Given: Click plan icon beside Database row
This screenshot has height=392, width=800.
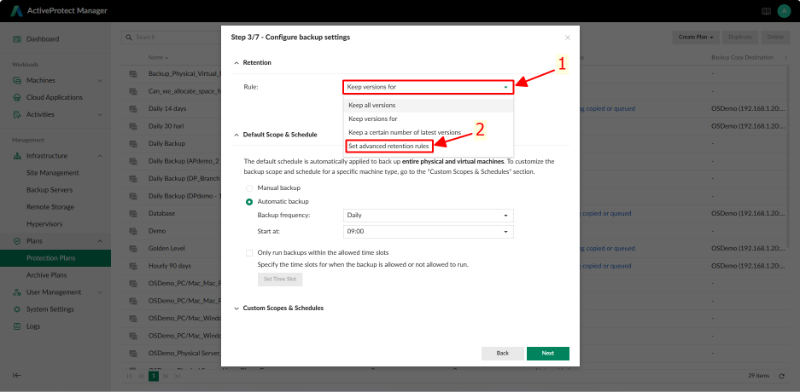Looking at the screenshot, I should [x=134, y=213].
